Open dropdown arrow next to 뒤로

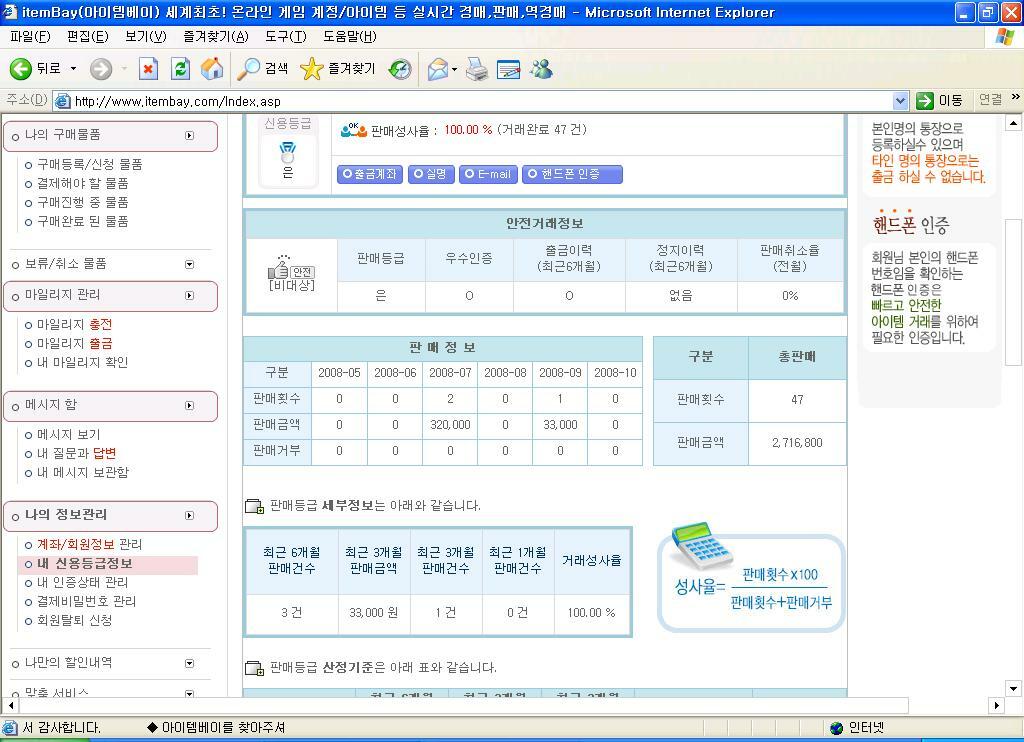click(x=73, y=69)
